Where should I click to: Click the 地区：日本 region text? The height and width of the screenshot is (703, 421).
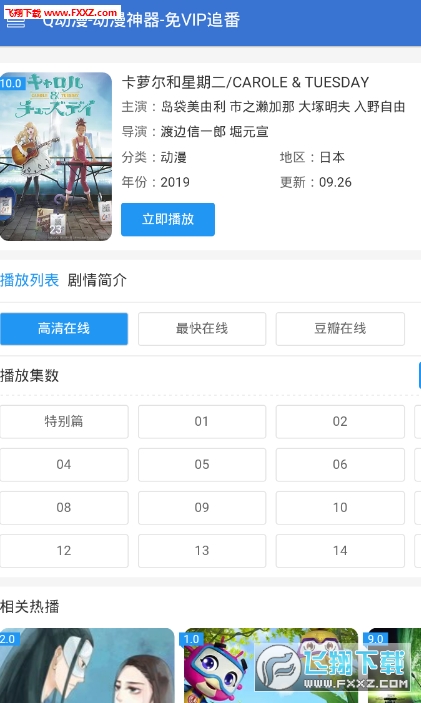point(312,157)
